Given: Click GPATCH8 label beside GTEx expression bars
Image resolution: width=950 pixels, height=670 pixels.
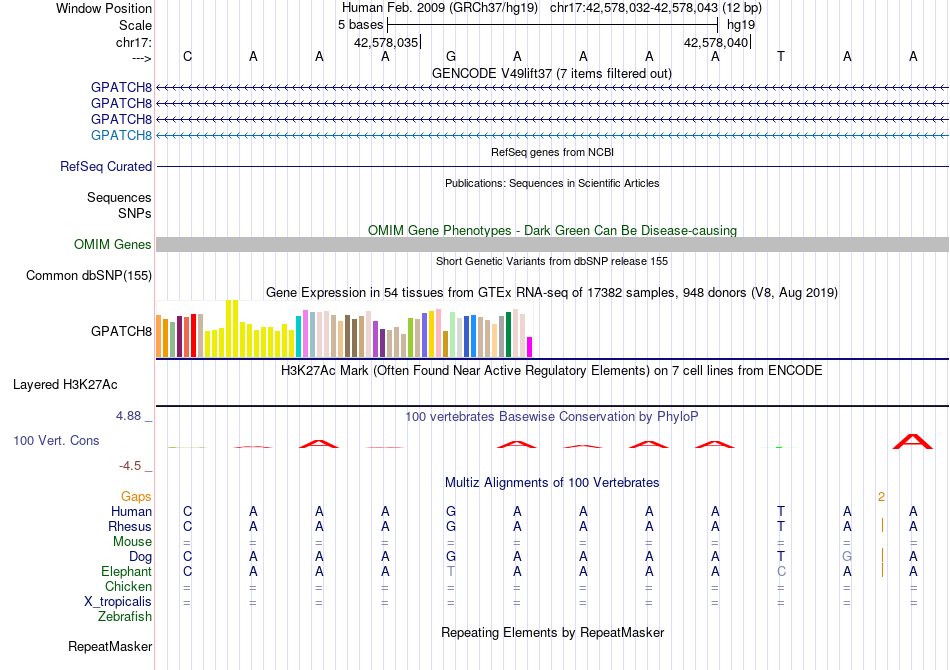Looking at the screenshot, I should 121,331.
